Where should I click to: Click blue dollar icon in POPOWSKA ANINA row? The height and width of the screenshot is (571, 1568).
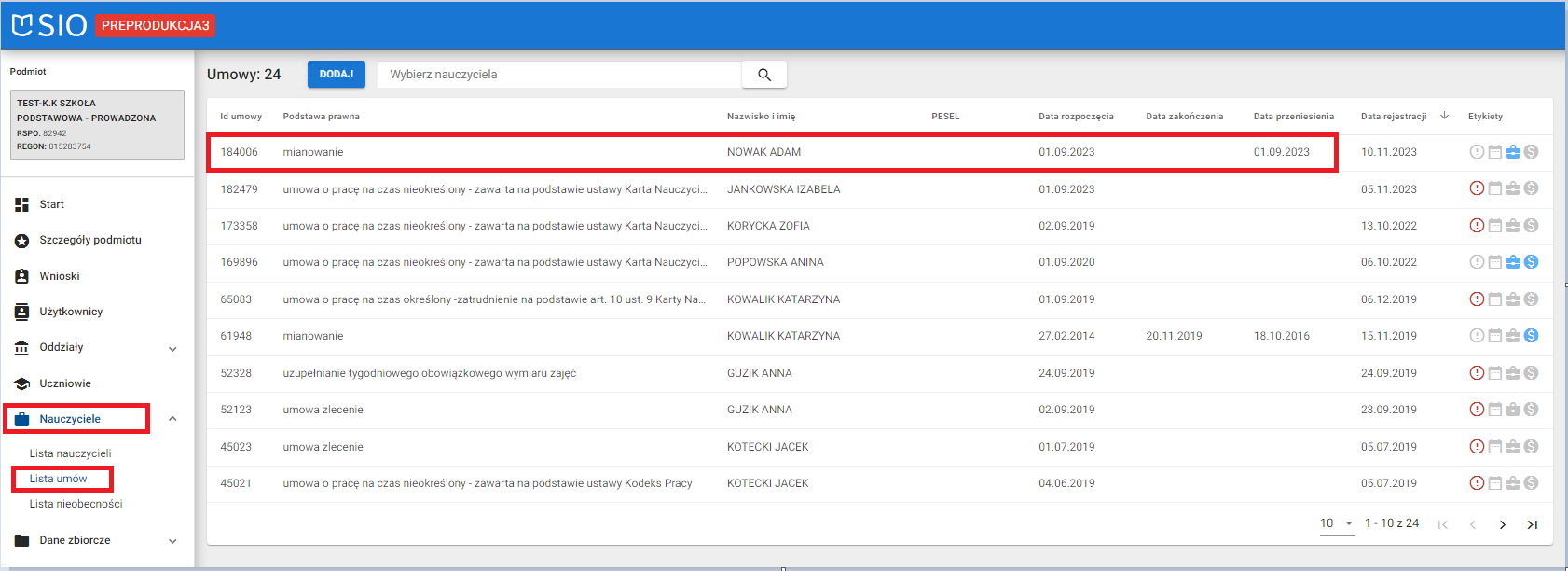[x=1531, y=262]
